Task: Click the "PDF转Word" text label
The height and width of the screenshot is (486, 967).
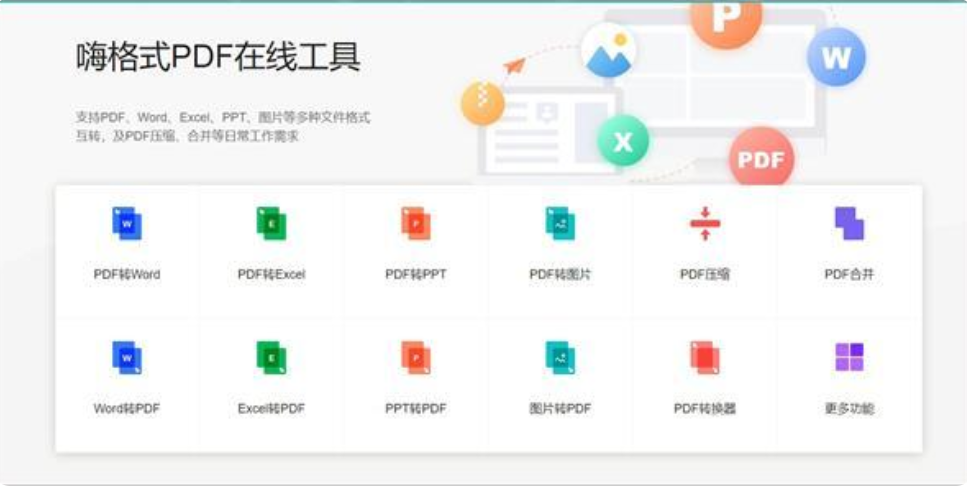Action: (x=127, y=274)
